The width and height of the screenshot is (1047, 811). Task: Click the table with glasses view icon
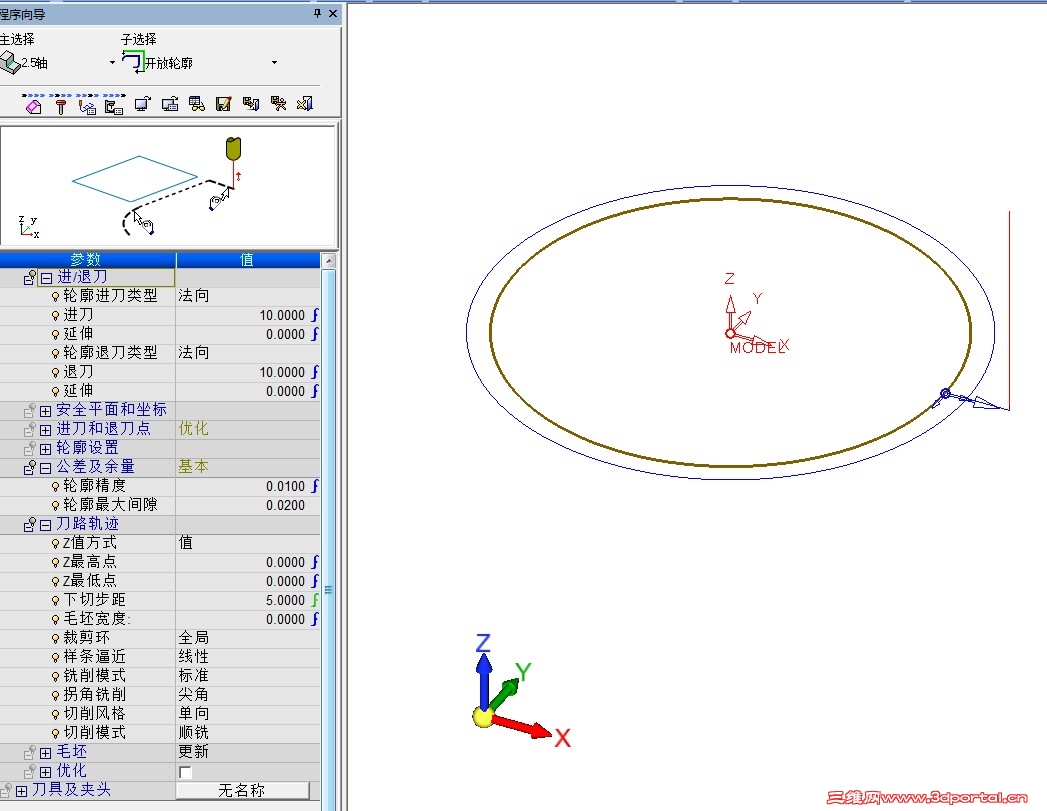(196, 104)
